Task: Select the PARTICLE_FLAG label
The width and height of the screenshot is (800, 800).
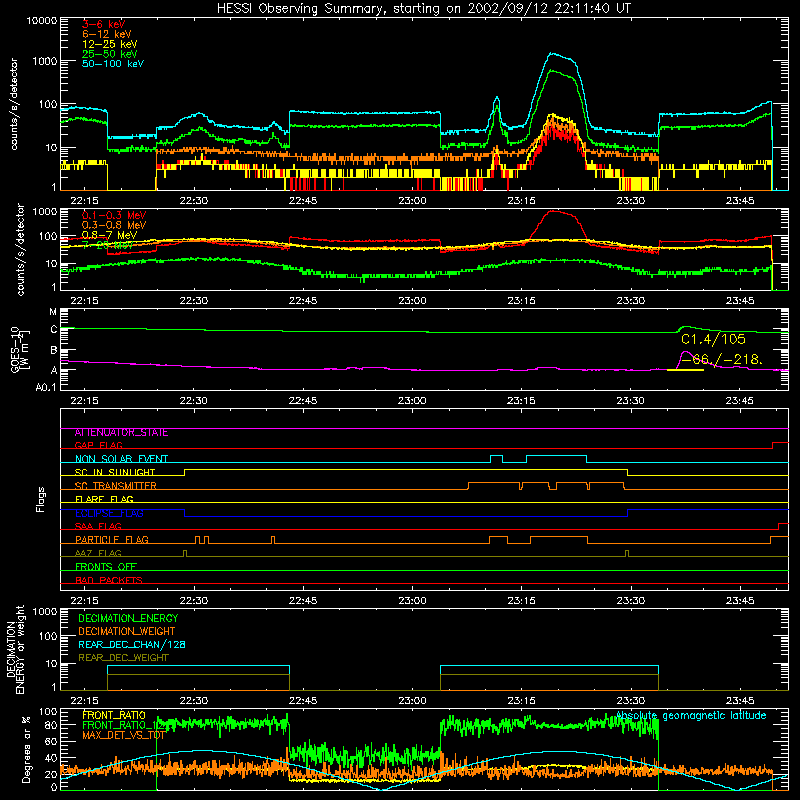Action: [112, 539]
